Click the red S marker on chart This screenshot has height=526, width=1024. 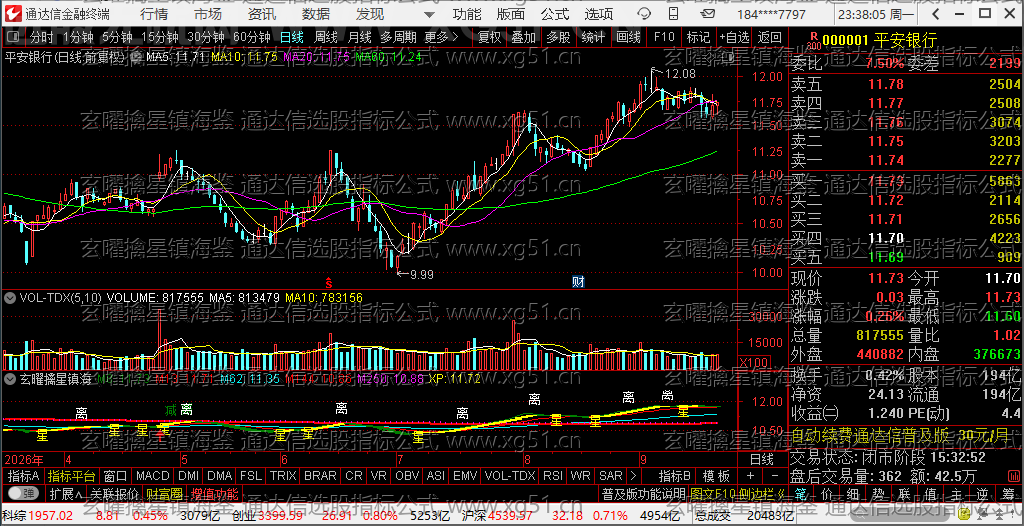click(x=329, y=283)
